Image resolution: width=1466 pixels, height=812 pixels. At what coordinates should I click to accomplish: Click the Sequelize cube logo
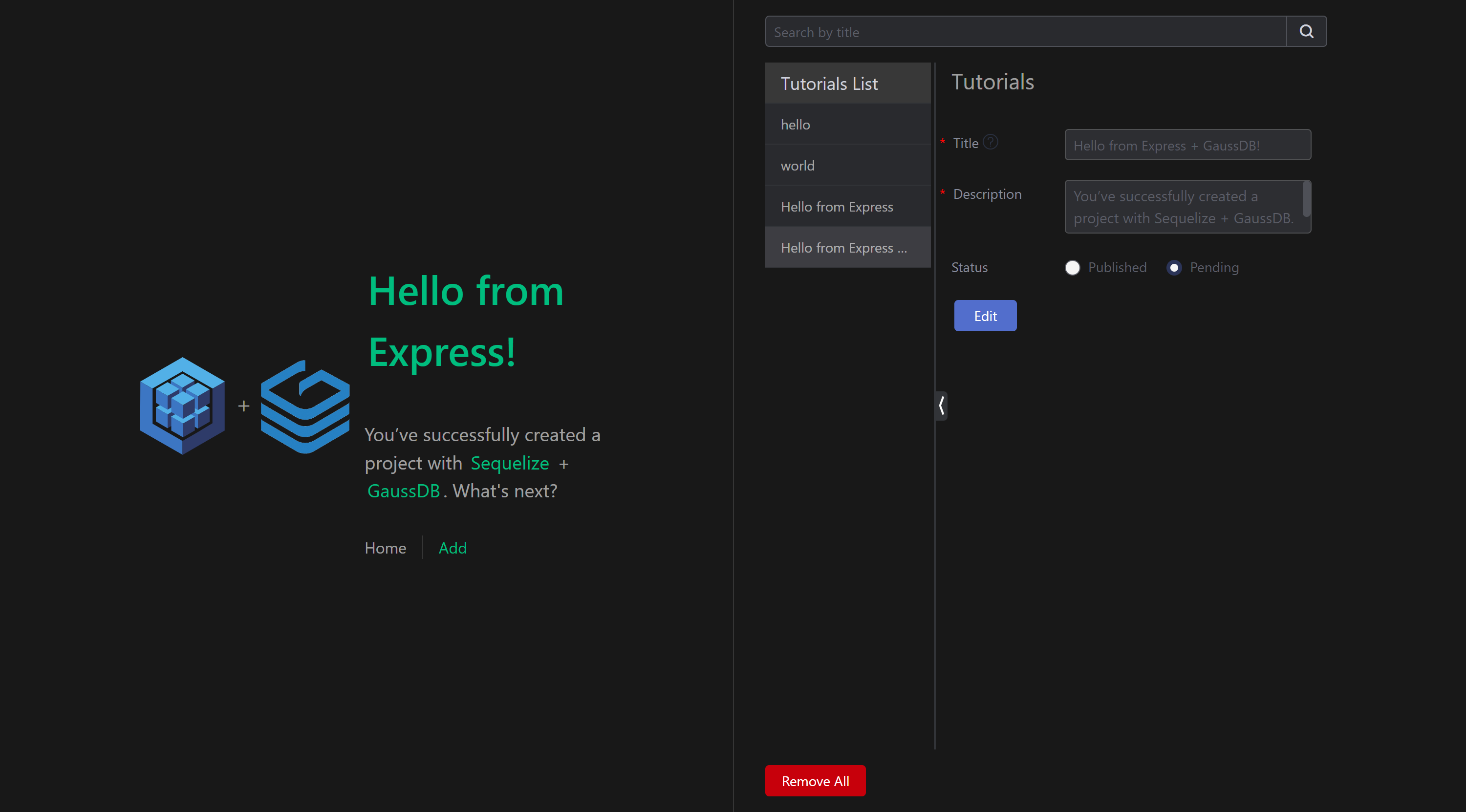point(182,406)
